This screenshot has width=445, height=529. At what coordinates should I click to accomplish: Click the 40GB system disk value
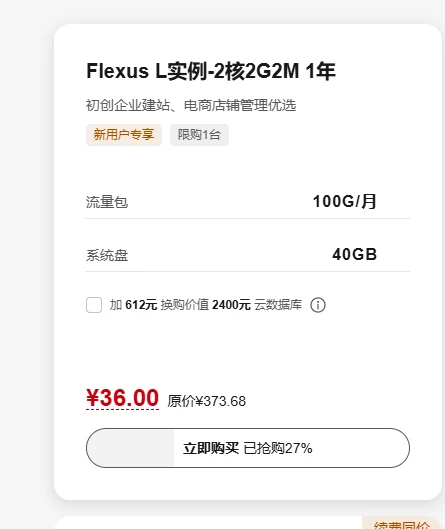click(355, 254)
